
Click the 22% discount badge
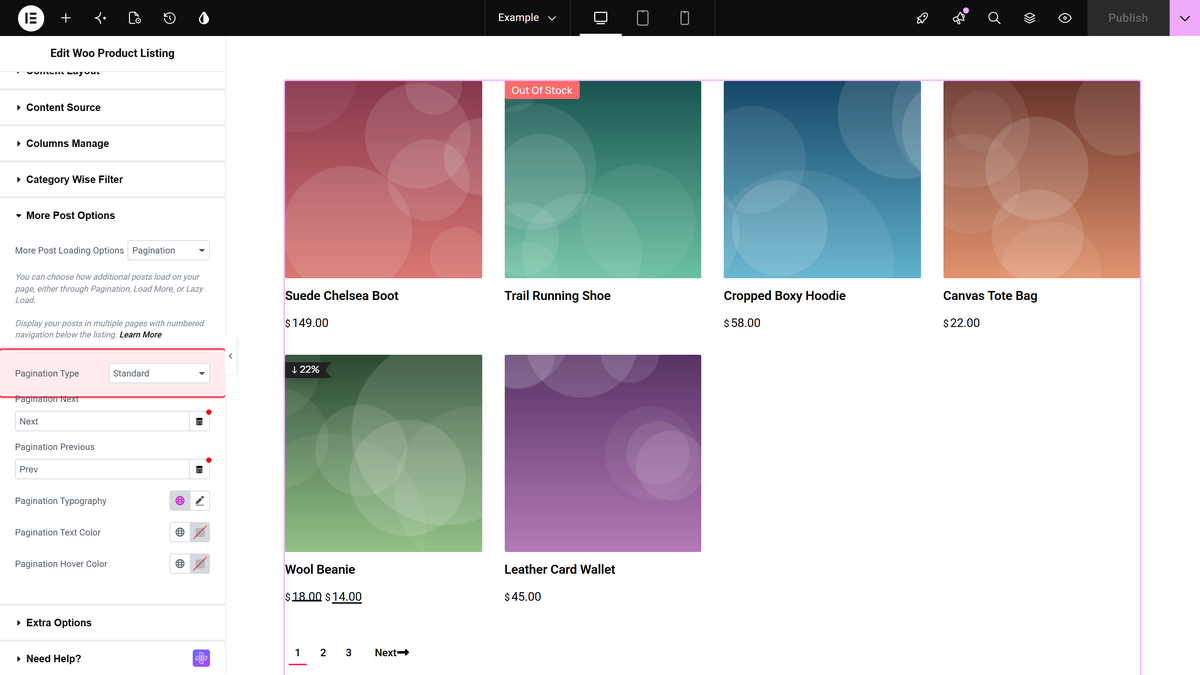click(306, 370)
